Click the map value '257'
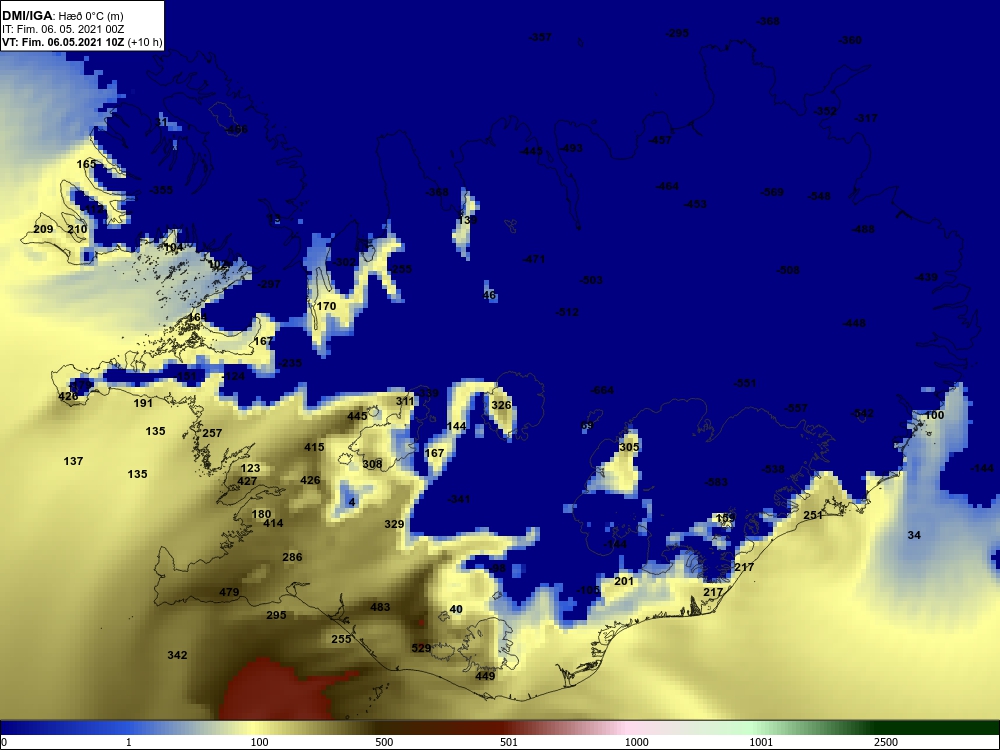 [212, 433]
